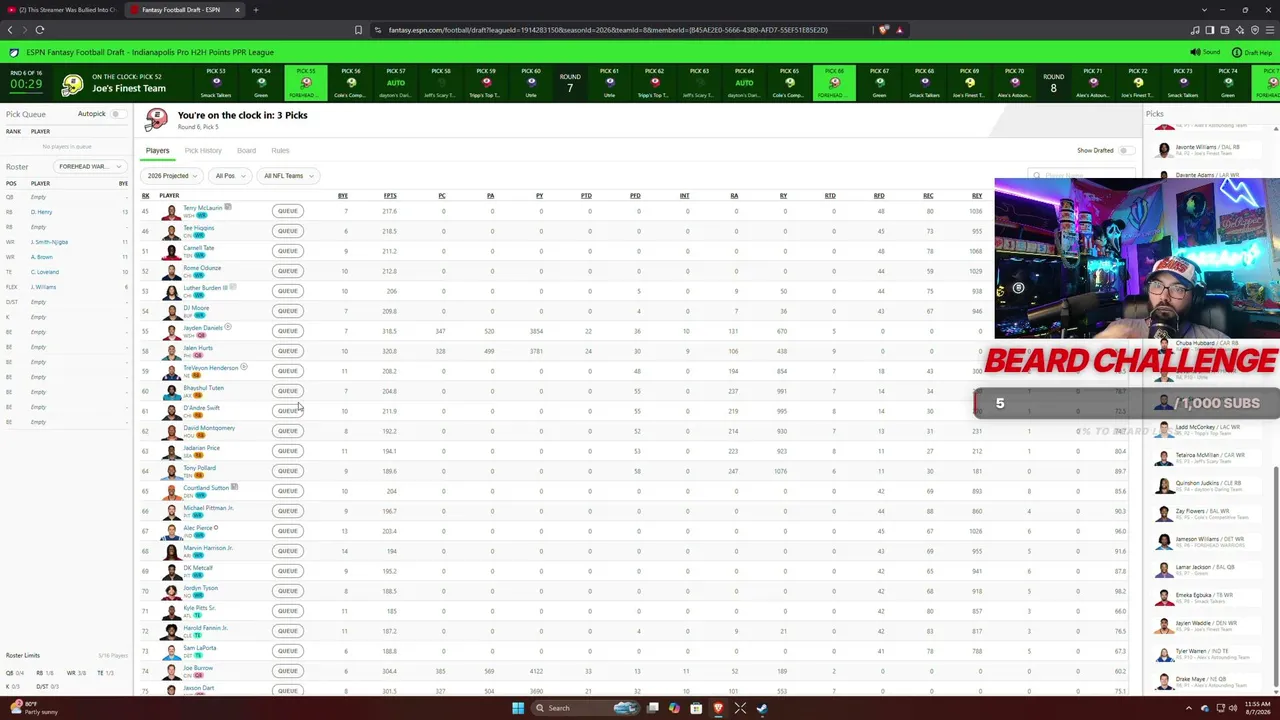The height and width of the screenshot is (720, 1280).
Task: Open Task View on the taskbar
Action: [x=653, y=708]
